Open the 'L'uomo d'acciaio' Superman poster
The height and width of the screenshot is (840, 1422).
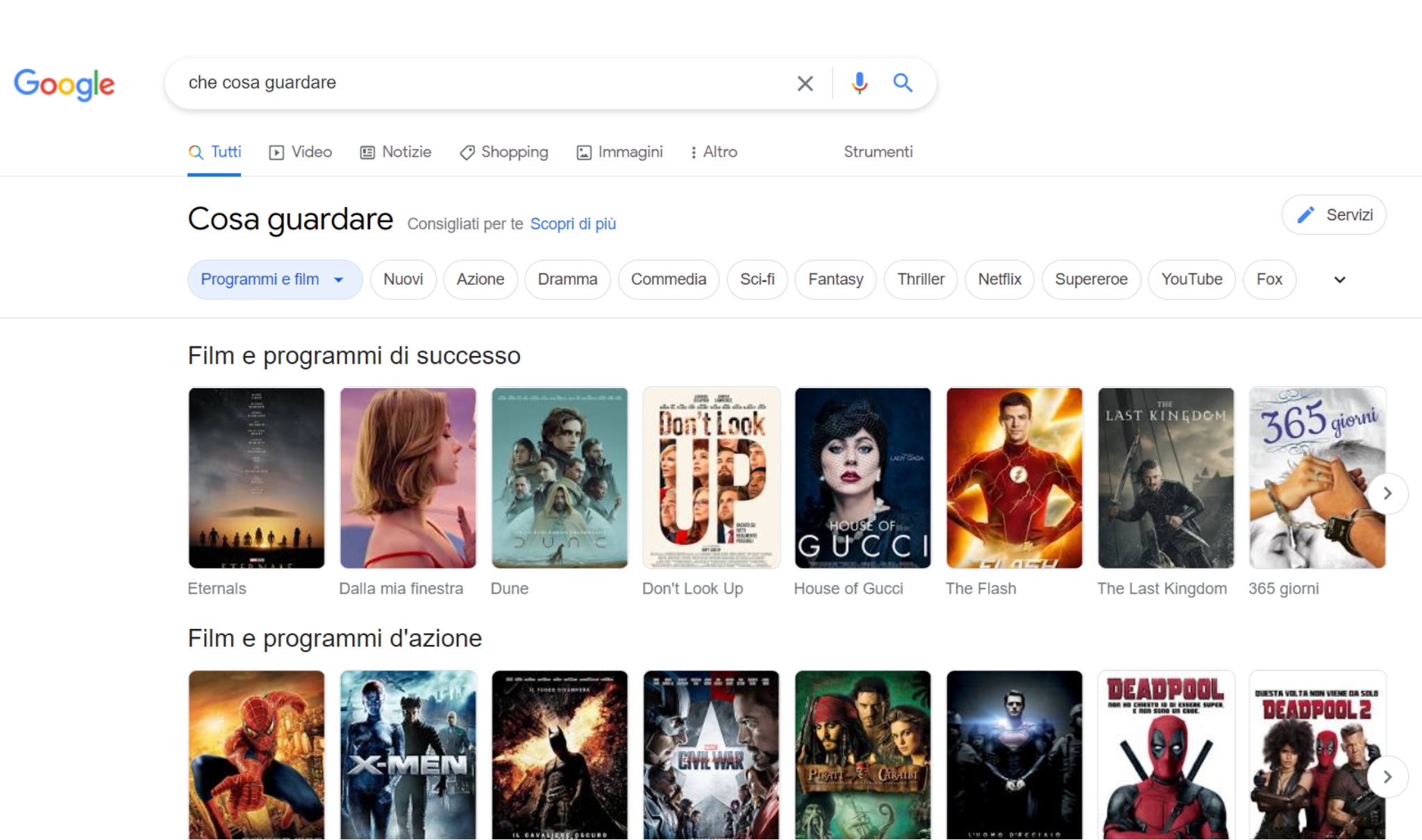click(1014, 755)
